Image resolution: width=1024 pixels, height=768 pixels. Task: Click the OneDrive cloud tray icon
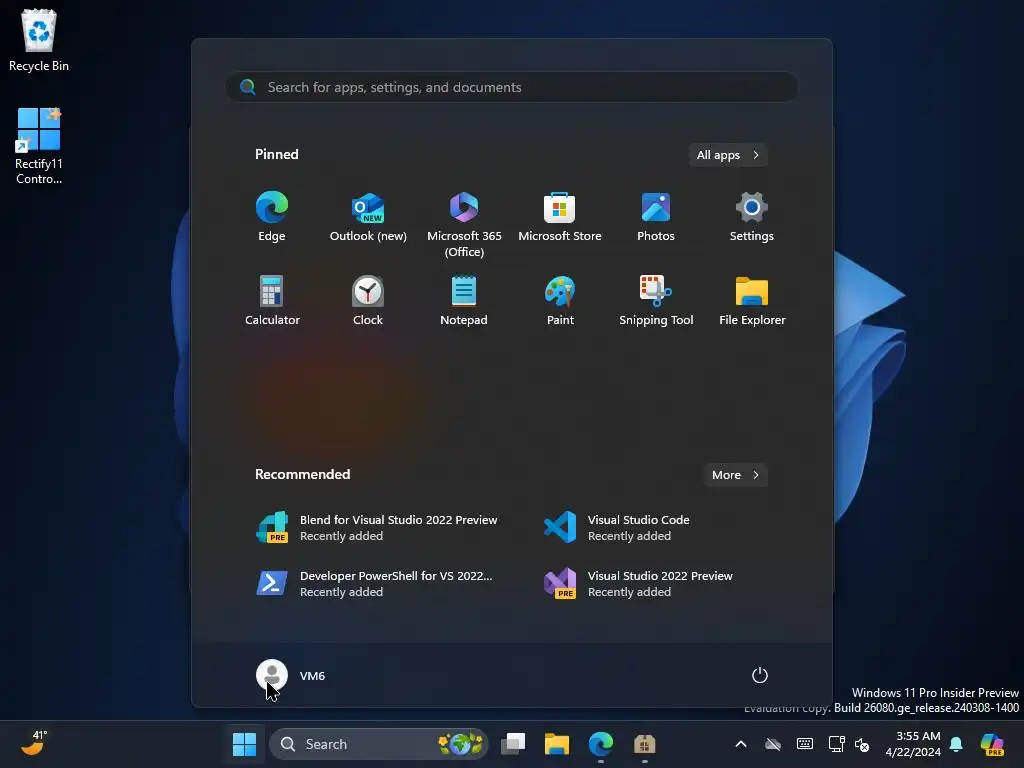click(x=773, y=744)
